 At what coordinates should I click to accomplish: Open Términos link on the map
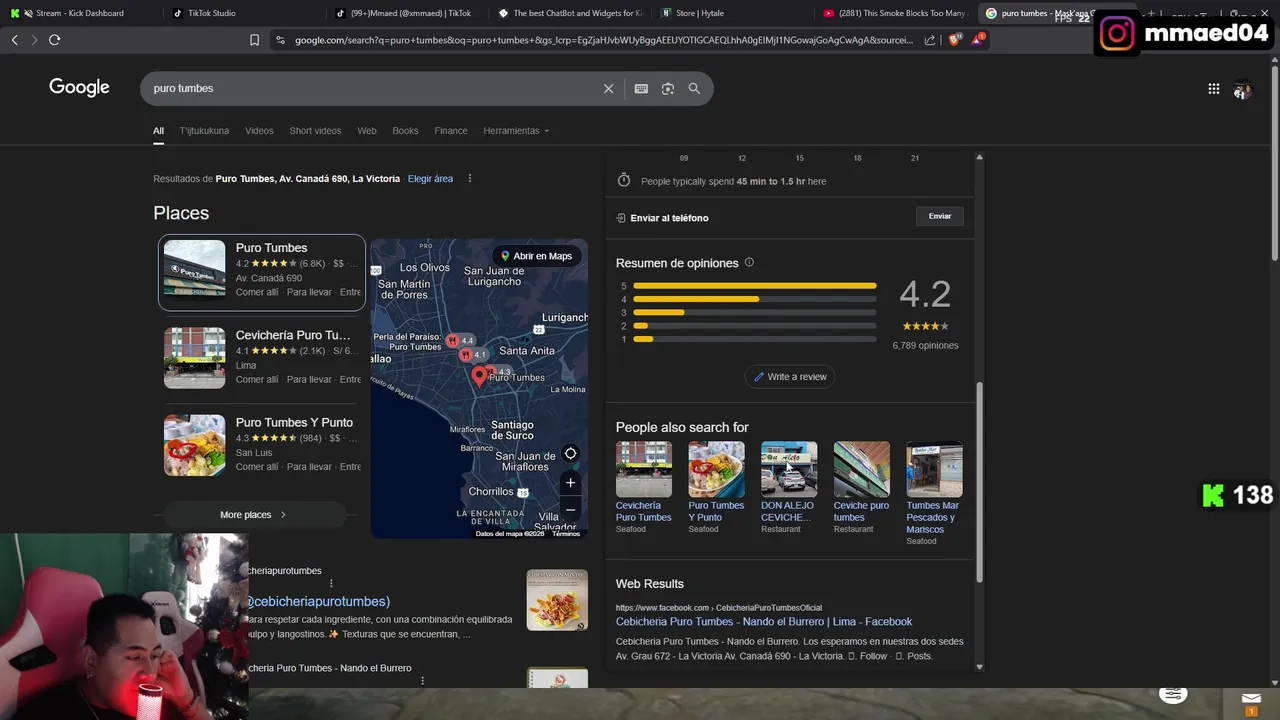point(566,534)
